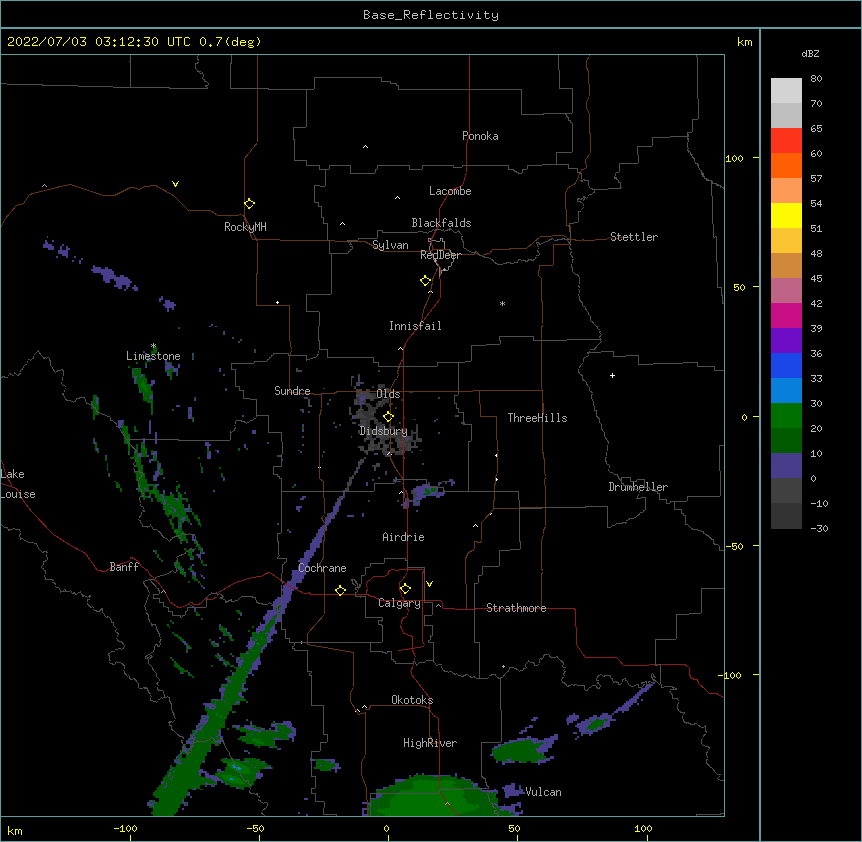Viewport: 862px width, 842px height.
Task: Click the 80 dBZ legend value
Action: pos(816,79)
